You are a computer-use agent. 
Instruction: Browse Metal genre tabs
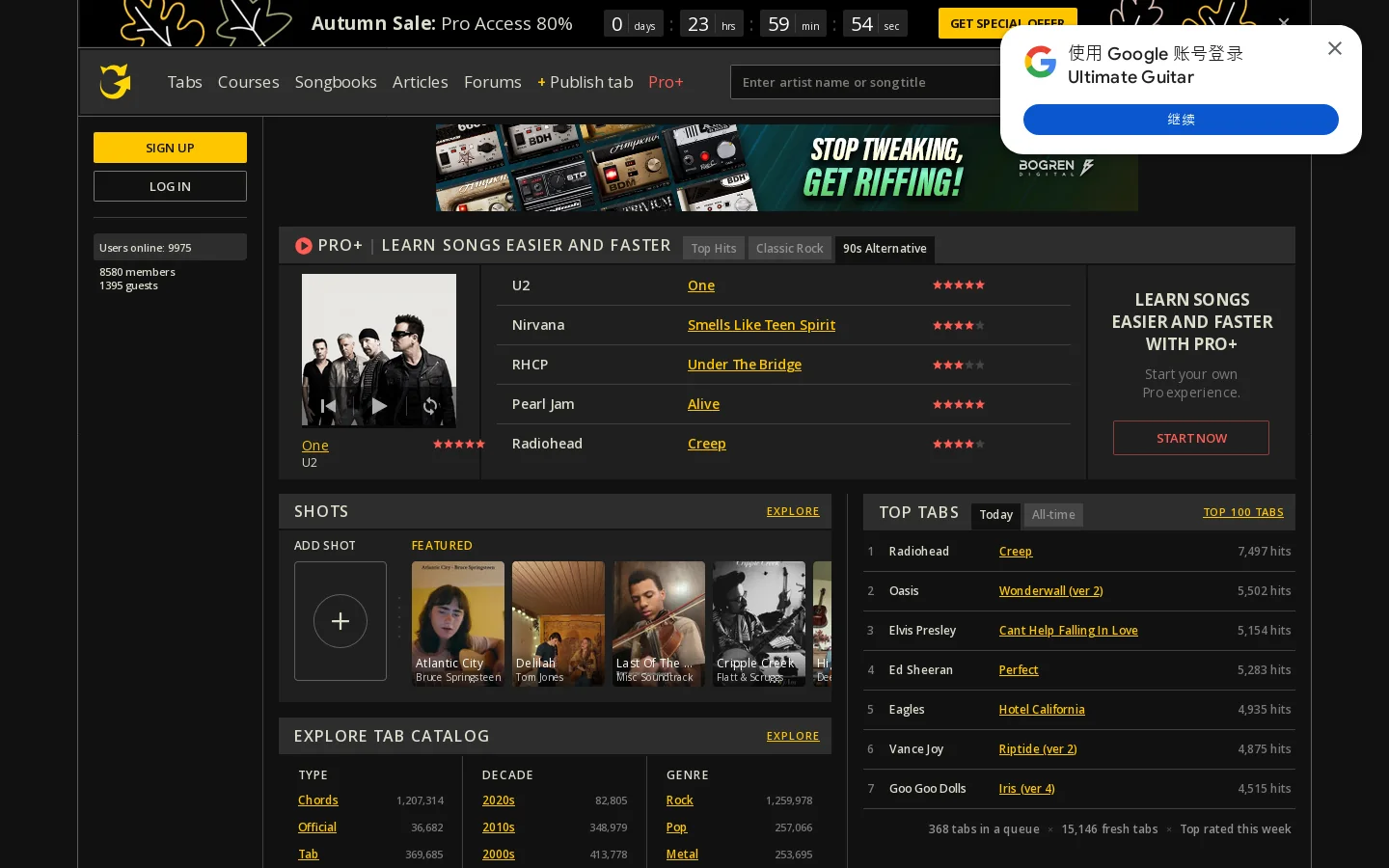coord(682,854)
